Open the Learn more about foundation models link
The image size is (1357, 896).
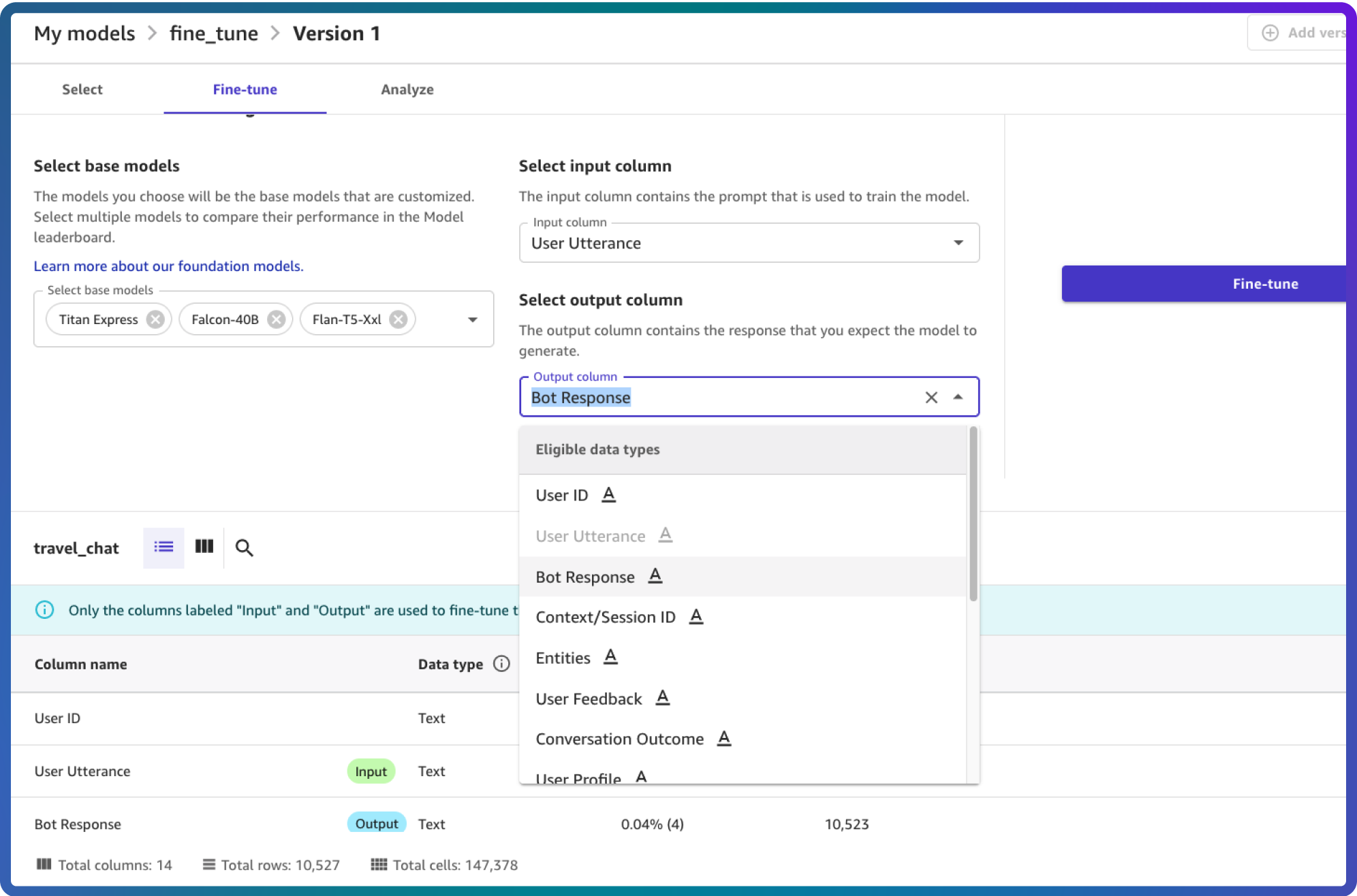168,265
